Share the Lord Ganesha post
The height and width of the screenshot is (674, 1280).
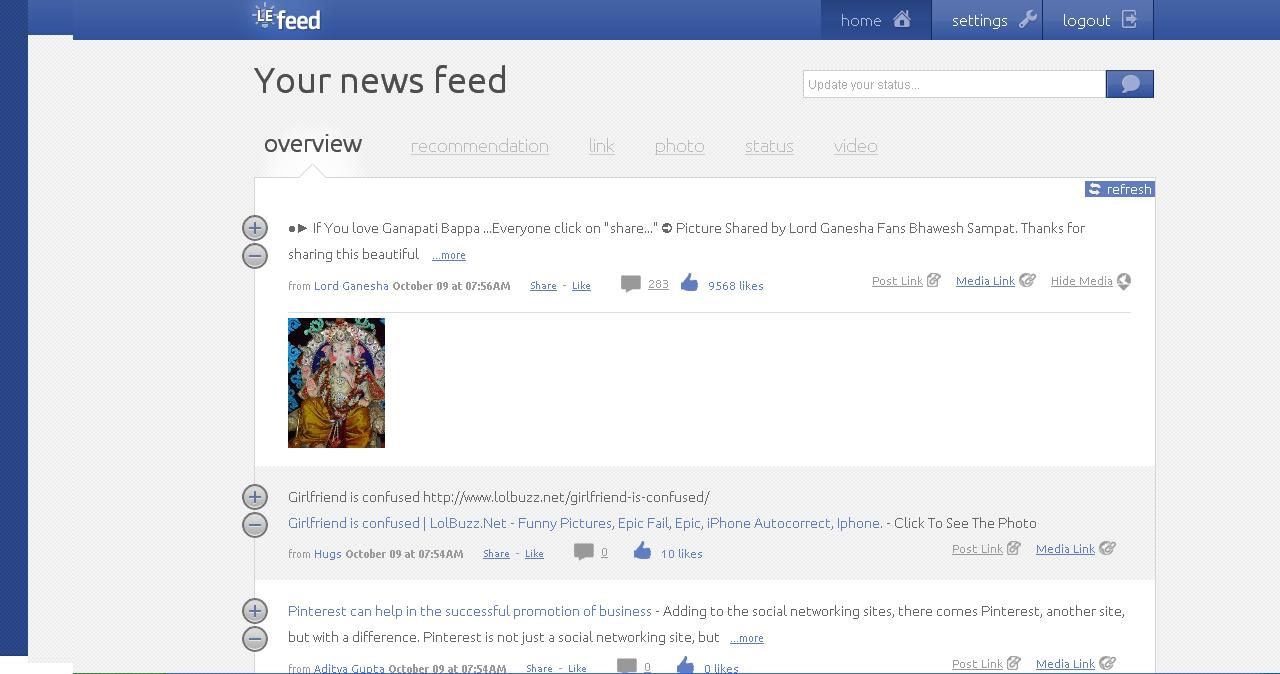[543, 286]
